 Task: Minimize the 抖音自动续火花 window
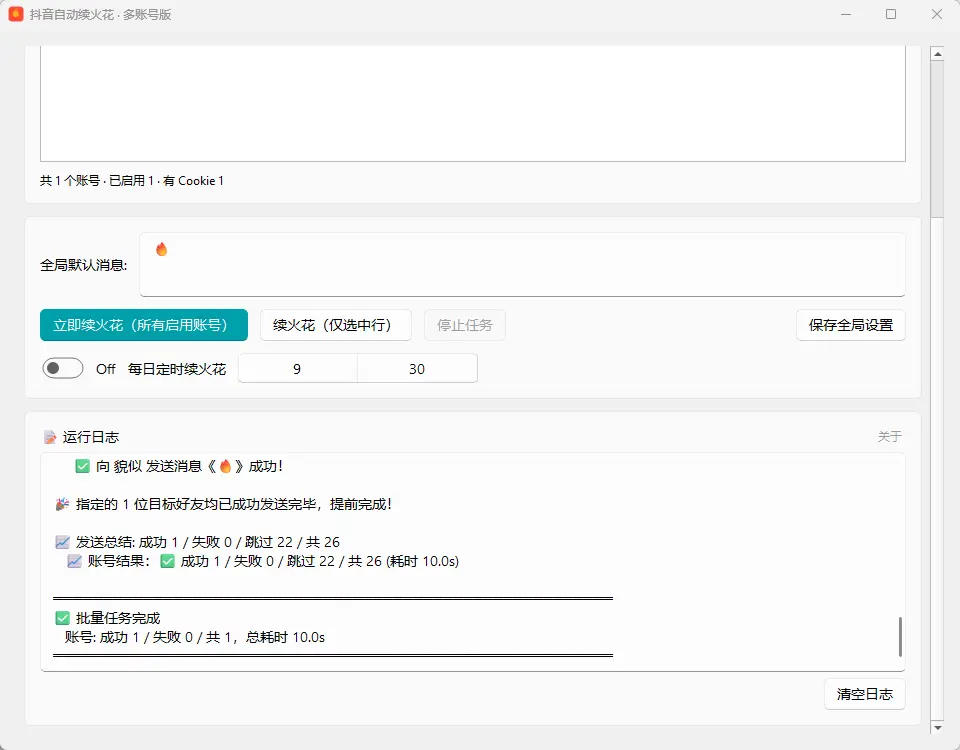tap(846, 14)
